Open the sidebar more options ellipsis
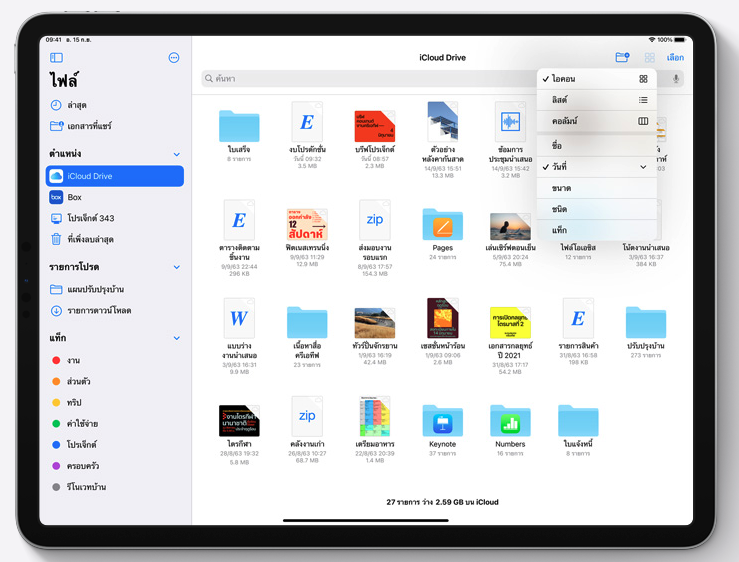739x562 pixels. [x=174, y=58]
